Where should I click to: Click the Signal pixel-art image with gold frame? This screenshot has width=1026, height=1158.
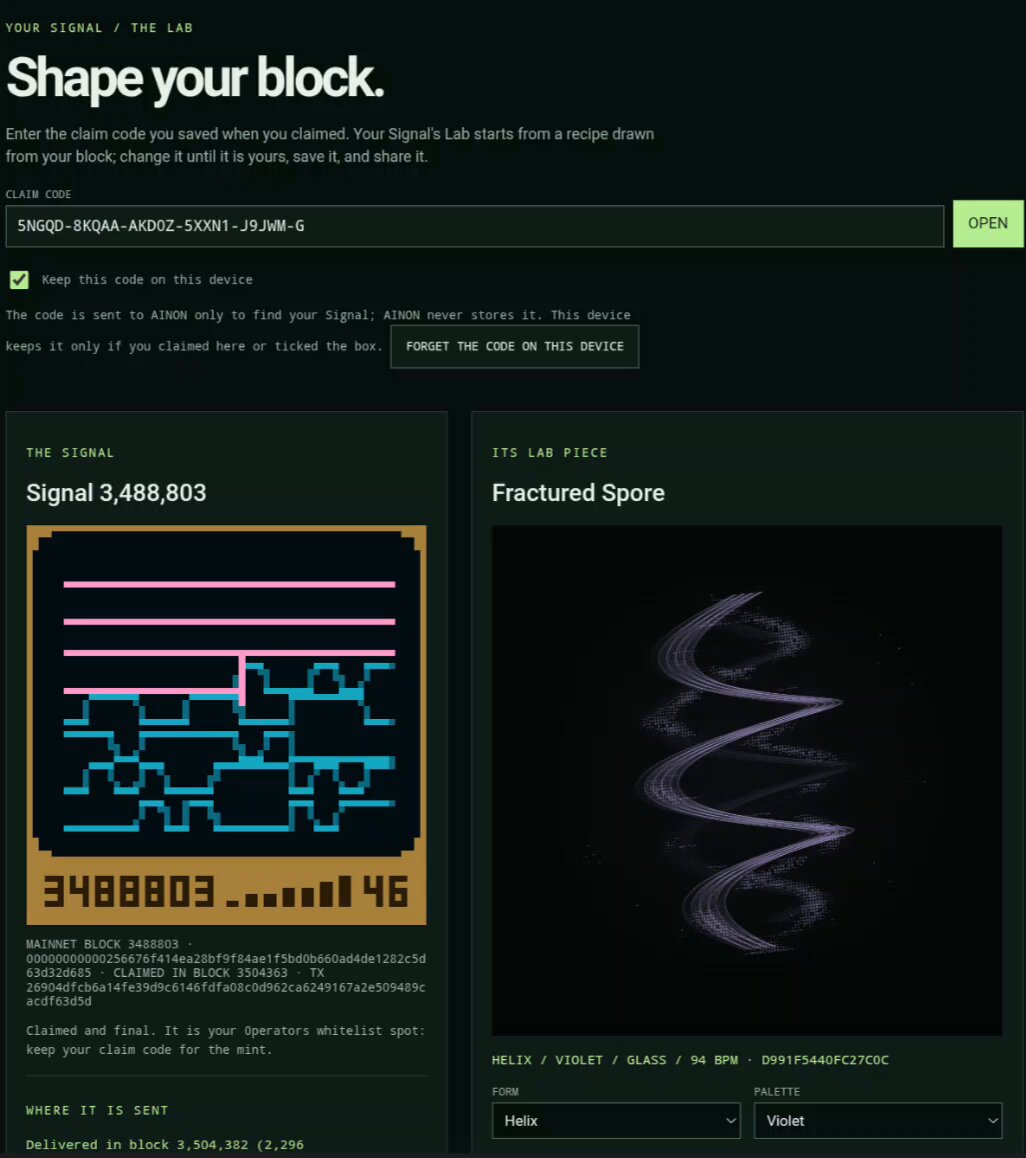coord(226,724)
